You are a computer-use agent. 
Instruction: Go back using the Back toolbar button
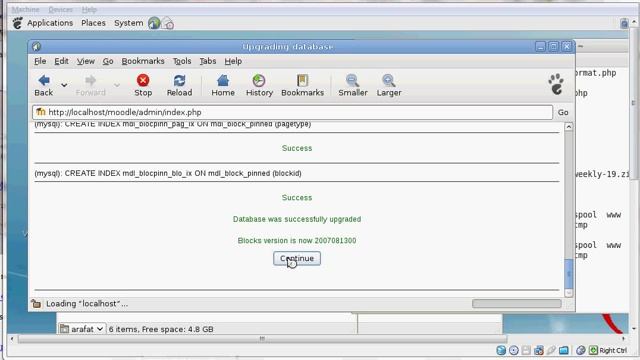44,85
